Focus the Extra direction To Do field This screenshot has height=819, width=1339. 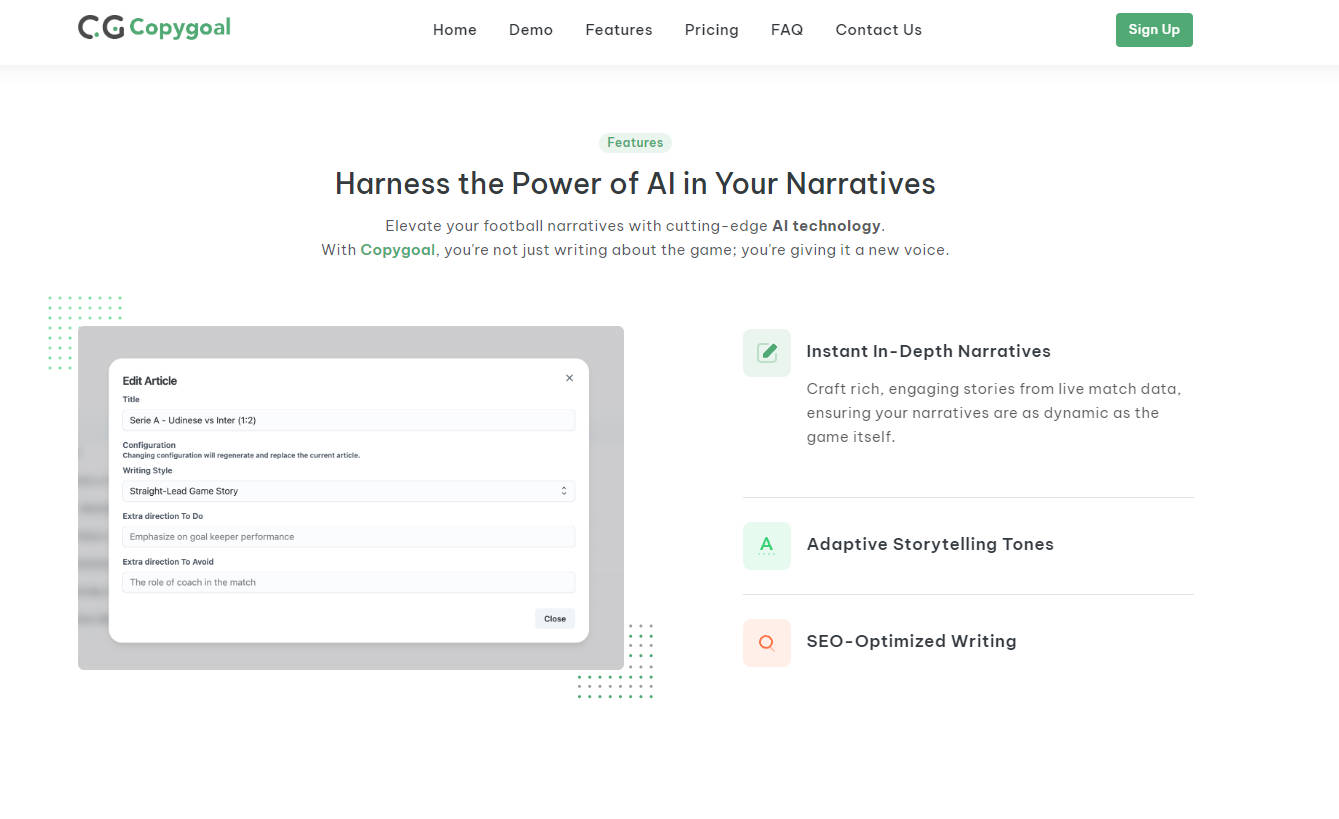[348, 537]
